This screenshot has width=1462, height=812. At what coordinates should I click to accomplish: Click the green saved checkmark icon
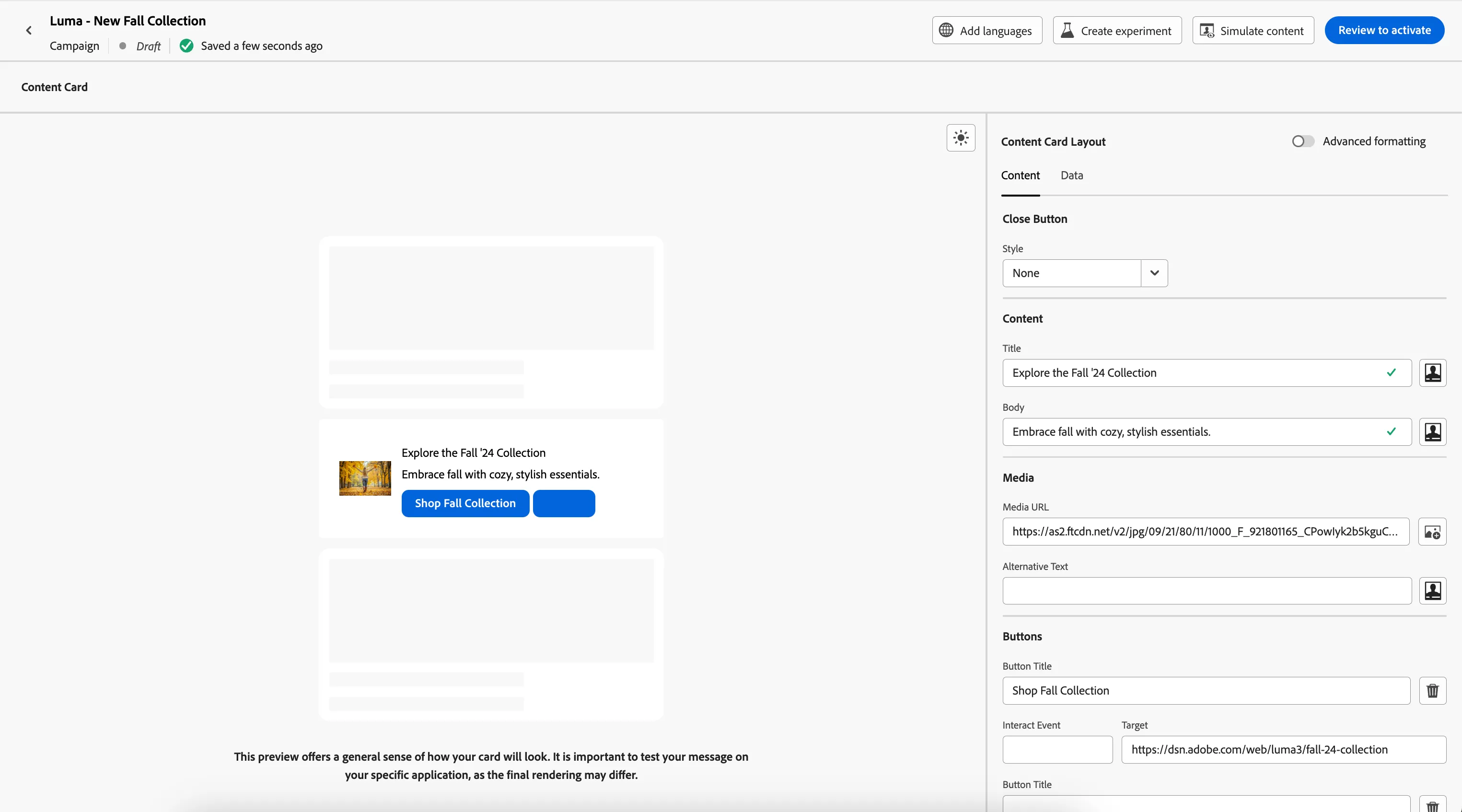[186, 46]
